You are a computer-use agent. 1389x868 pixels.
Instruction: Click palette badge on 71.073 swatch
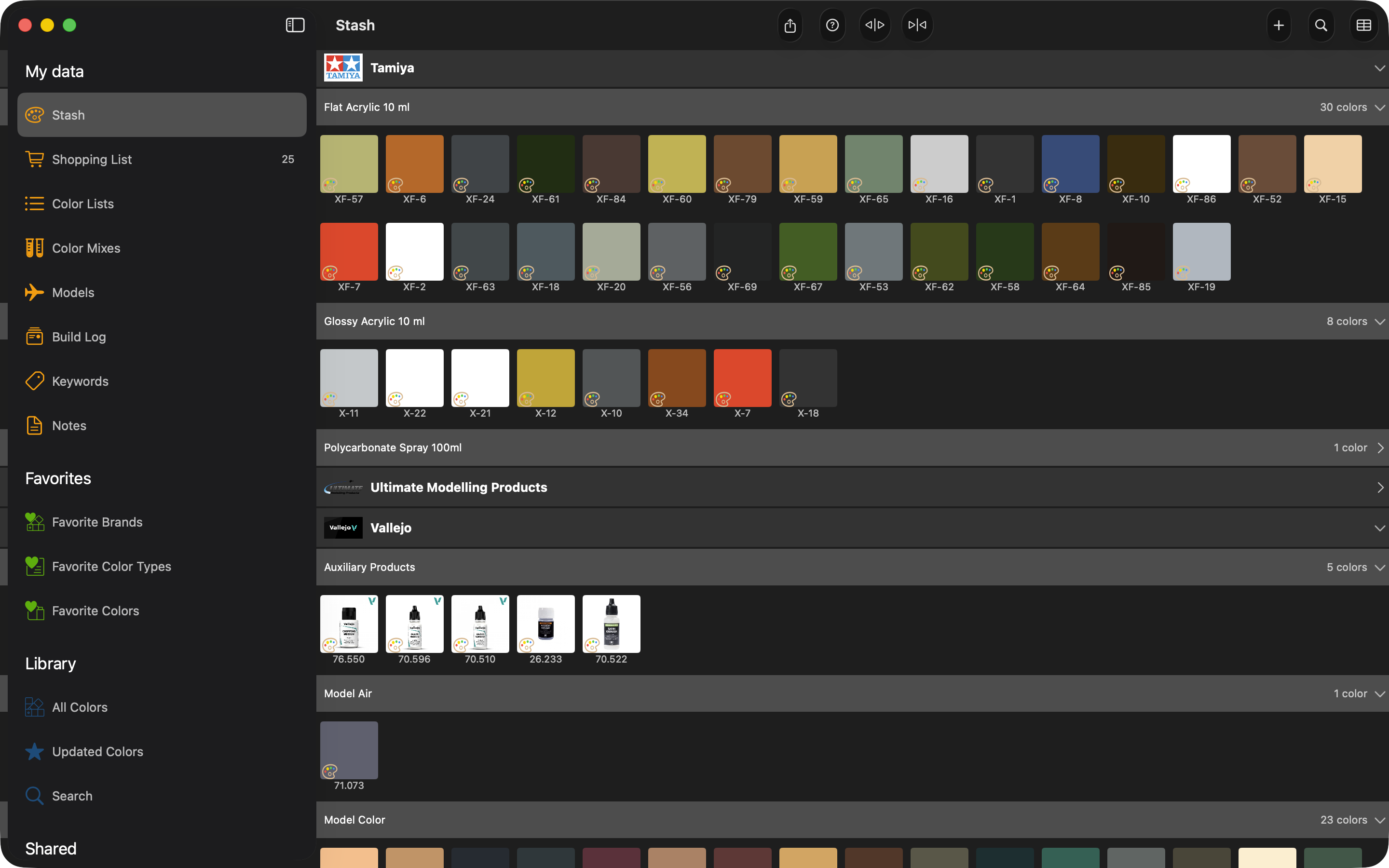pyautogui.click(x=330, y=771)
